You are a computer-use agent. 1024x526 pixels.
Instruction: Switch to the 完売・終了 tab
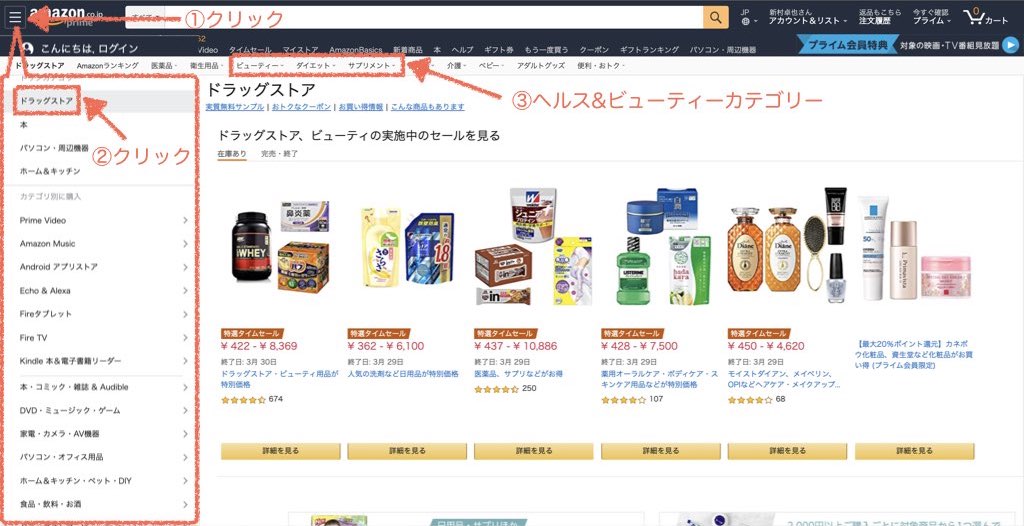click(280, 154)
